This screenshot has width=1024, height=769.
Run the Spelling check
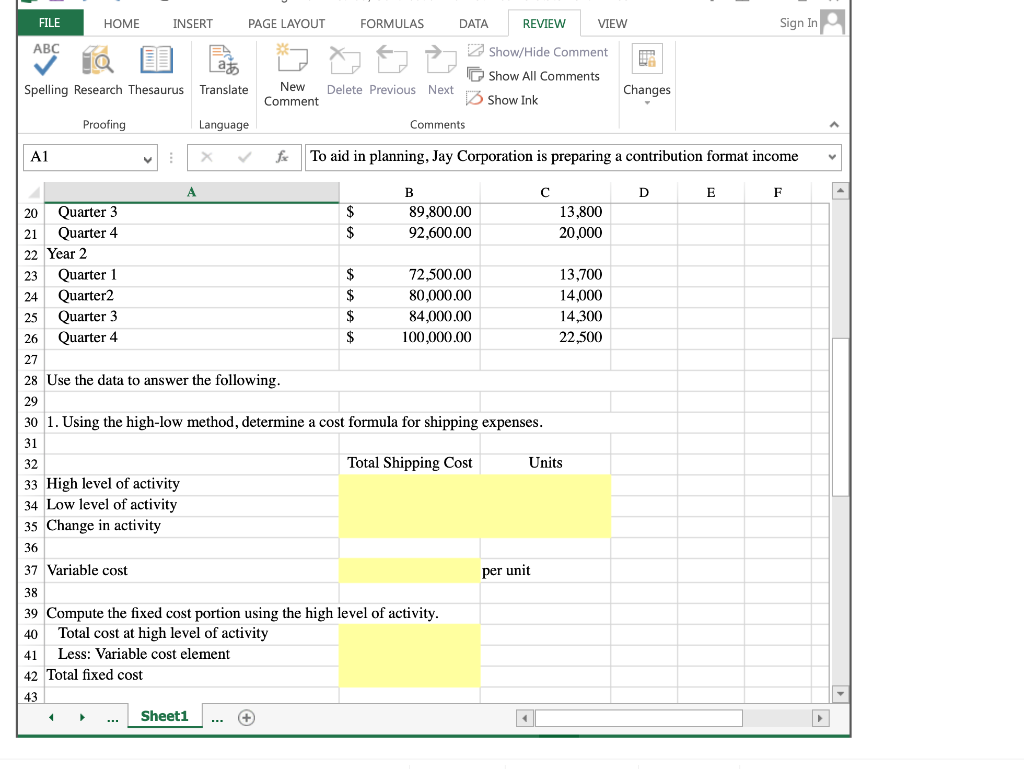coord(46,70)
